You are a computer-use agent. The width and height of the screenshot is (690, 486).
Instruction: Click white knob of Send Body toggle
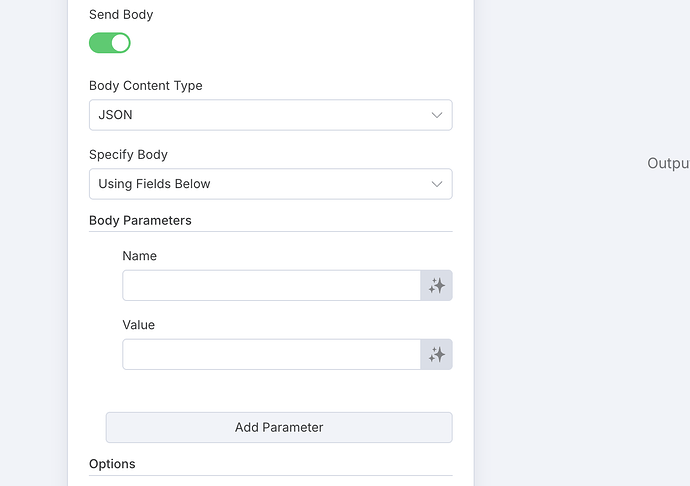pos(120,43)
